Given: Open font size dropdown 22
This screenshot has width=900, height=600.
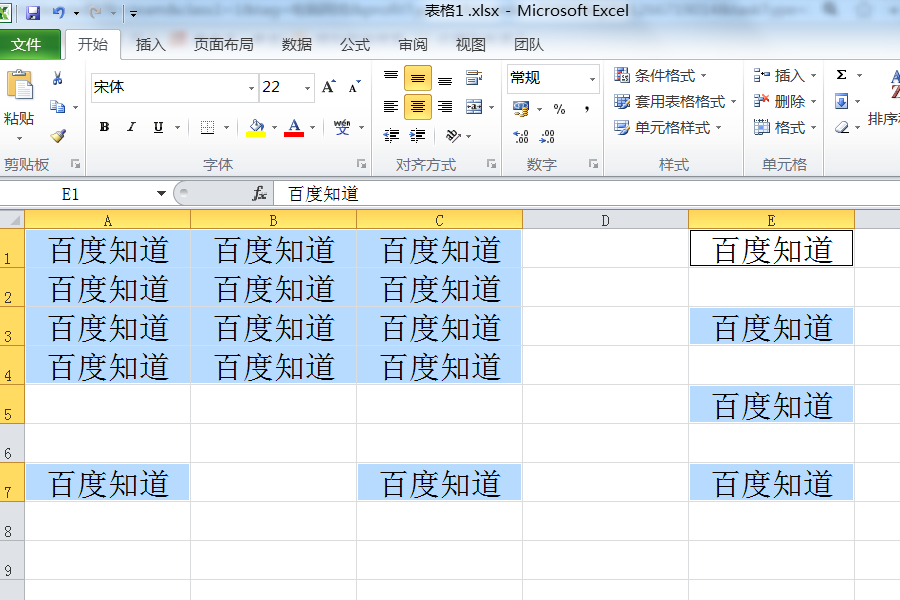Looking at the screenshot, I should click(x=308, y=88).
